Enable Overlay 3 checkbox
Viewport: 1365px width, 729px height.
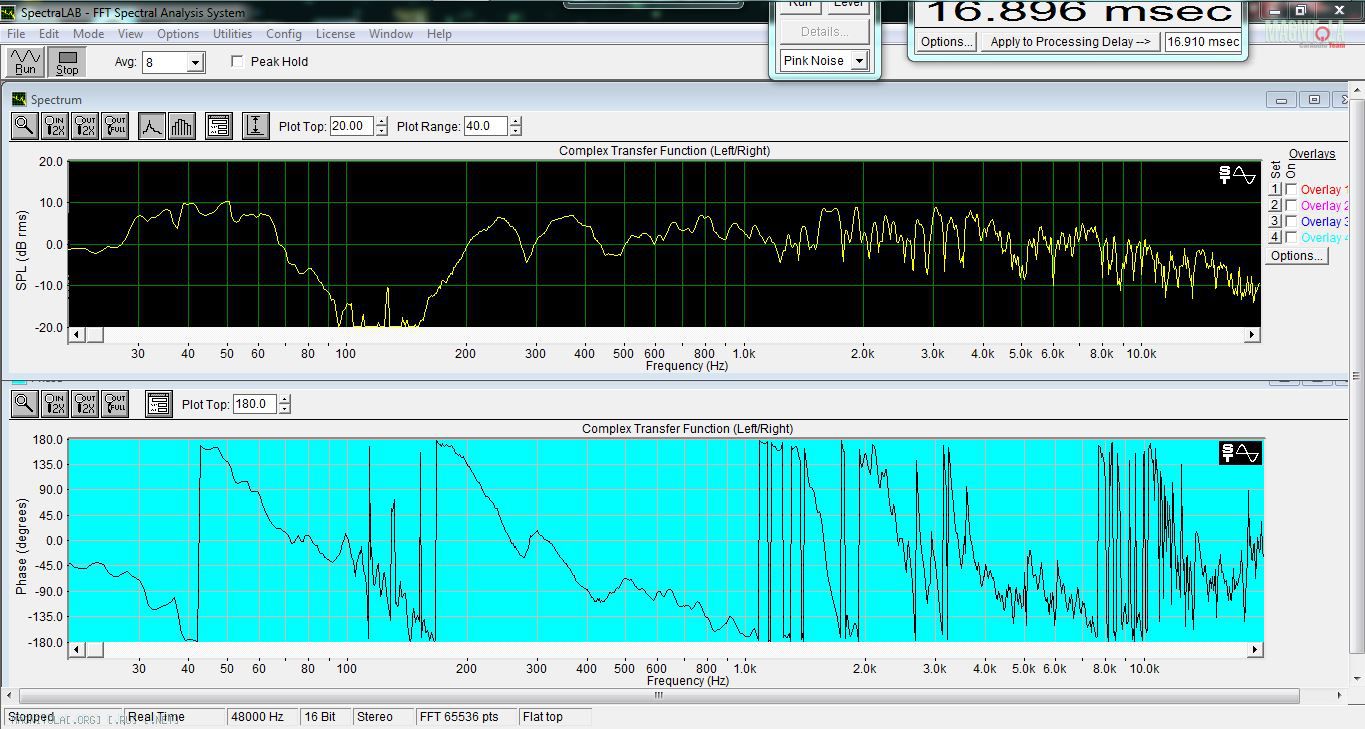[1292, 221]
